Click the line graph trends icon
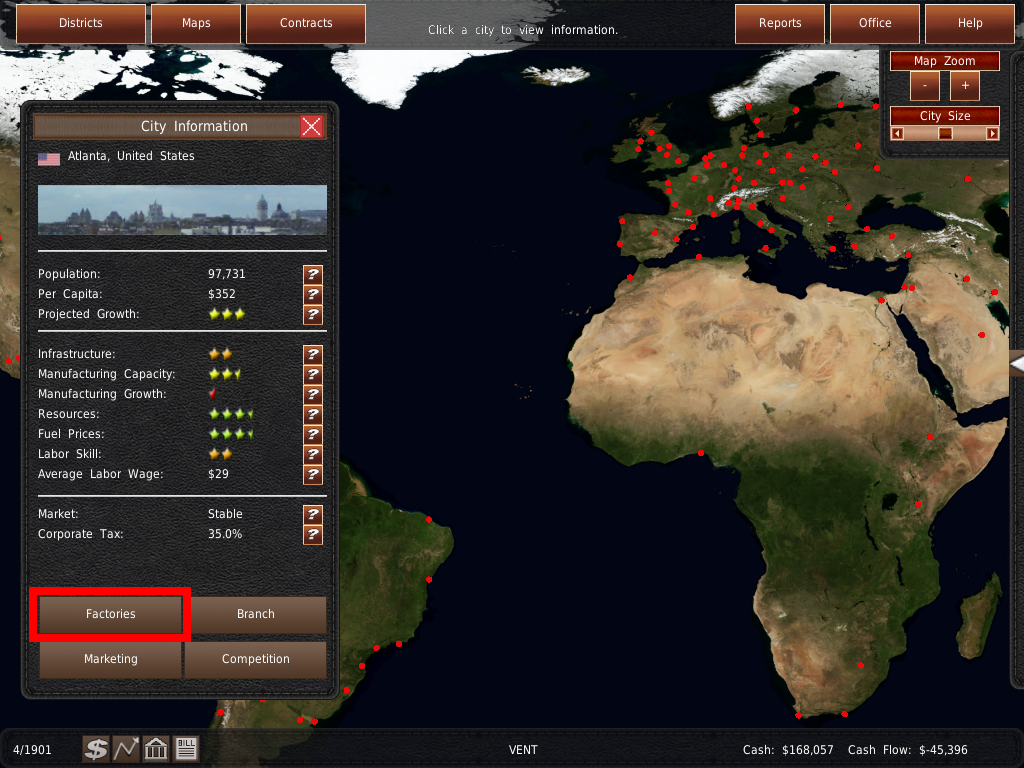1024x768 pixels. tap(126, 749)
